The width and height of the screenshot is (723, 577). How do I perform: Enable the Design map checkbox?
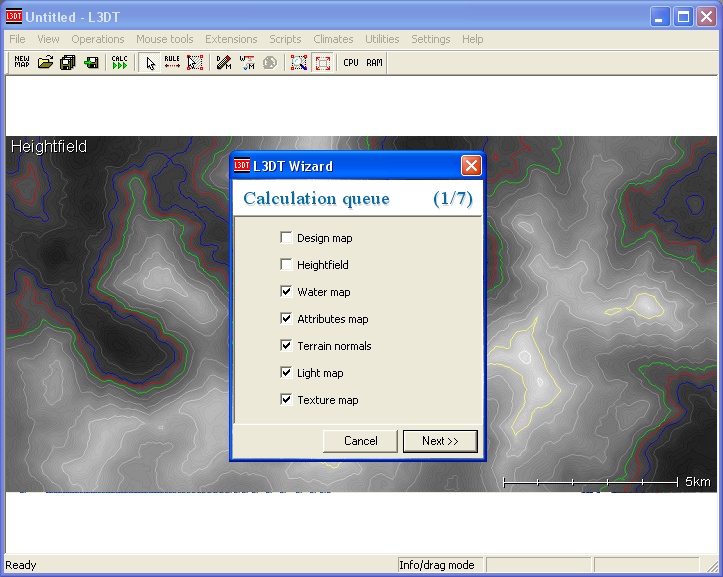click(x=287, y=238)
